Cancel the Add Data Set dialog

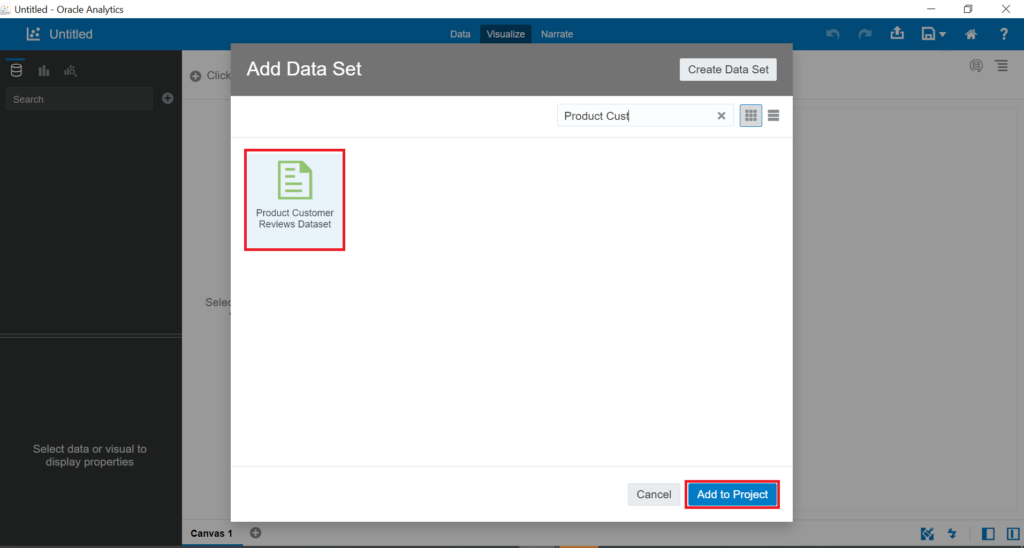tap(654, 494)
